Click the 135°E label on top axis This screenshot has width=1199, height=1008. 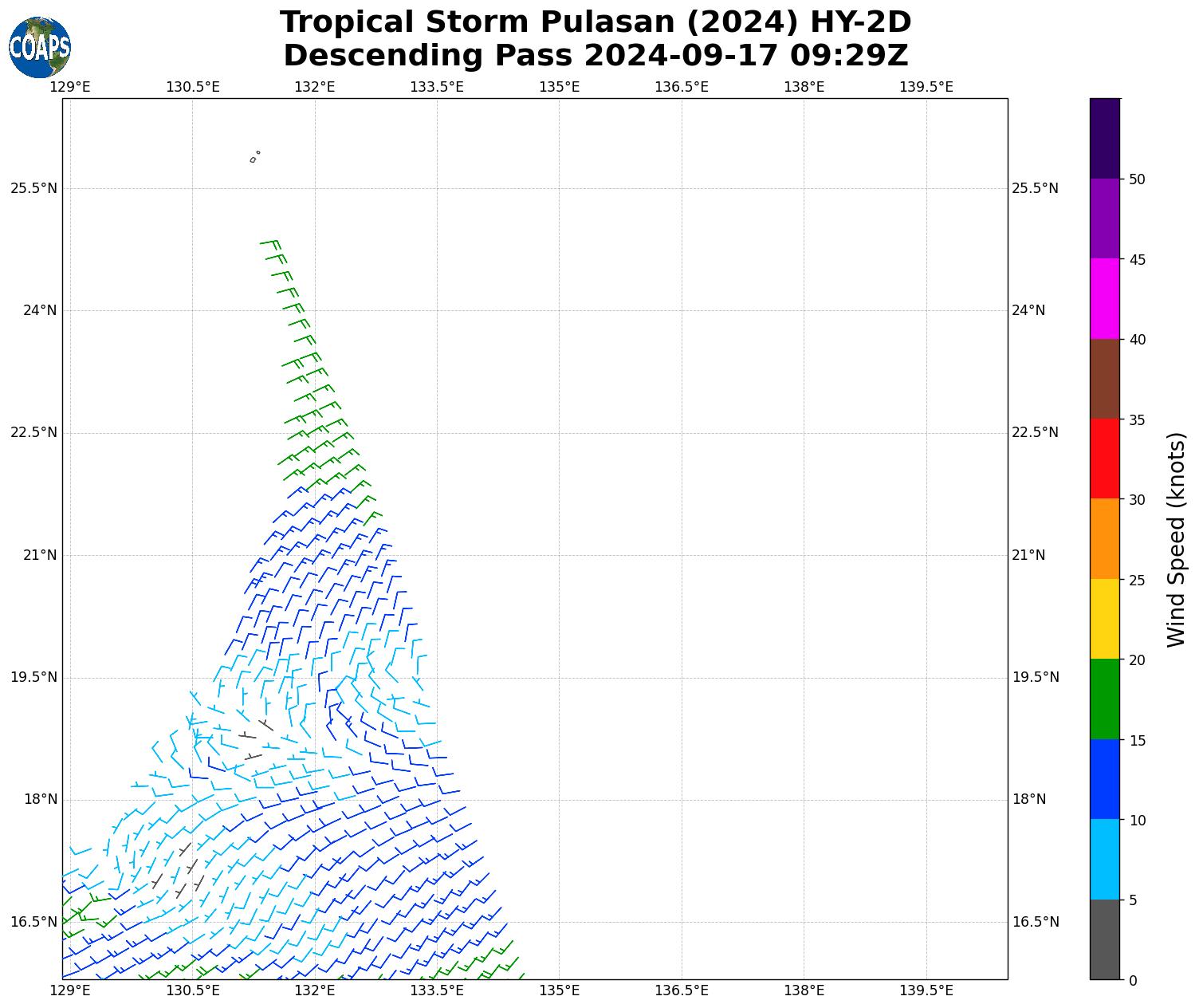click(559, 87)
